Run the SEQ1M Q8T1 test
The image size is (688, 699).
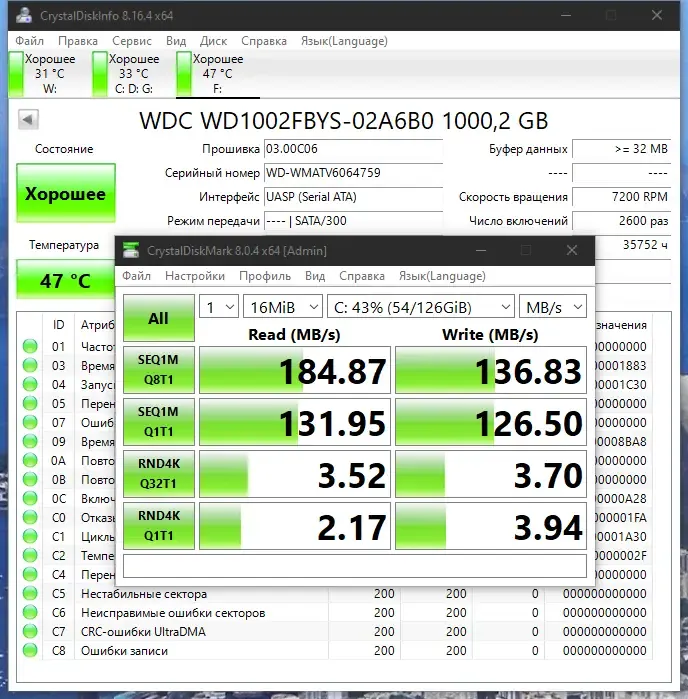coord(159,370)
